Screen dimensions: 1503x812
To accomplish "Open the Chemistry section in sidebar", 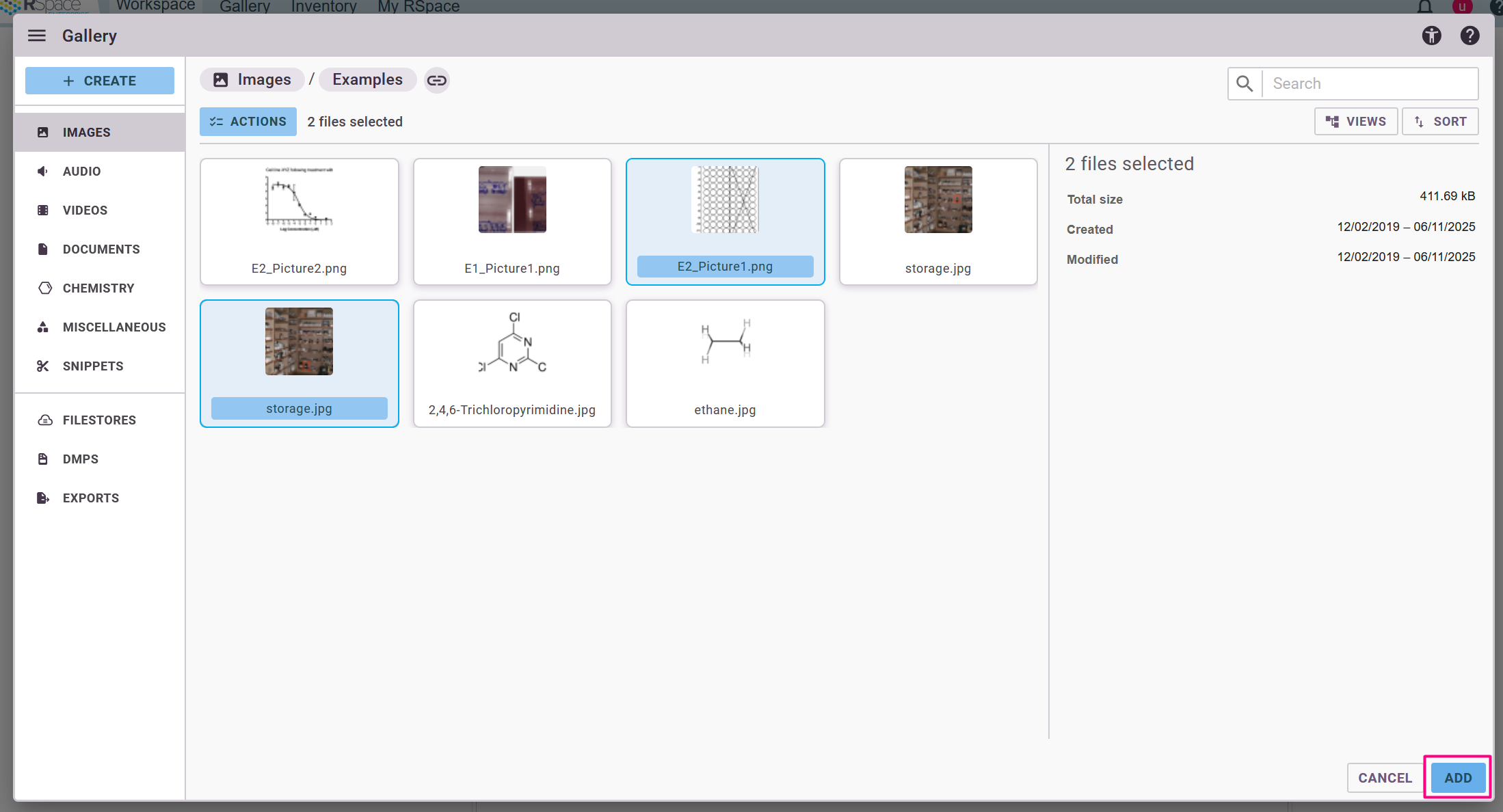I will point(98,288).
